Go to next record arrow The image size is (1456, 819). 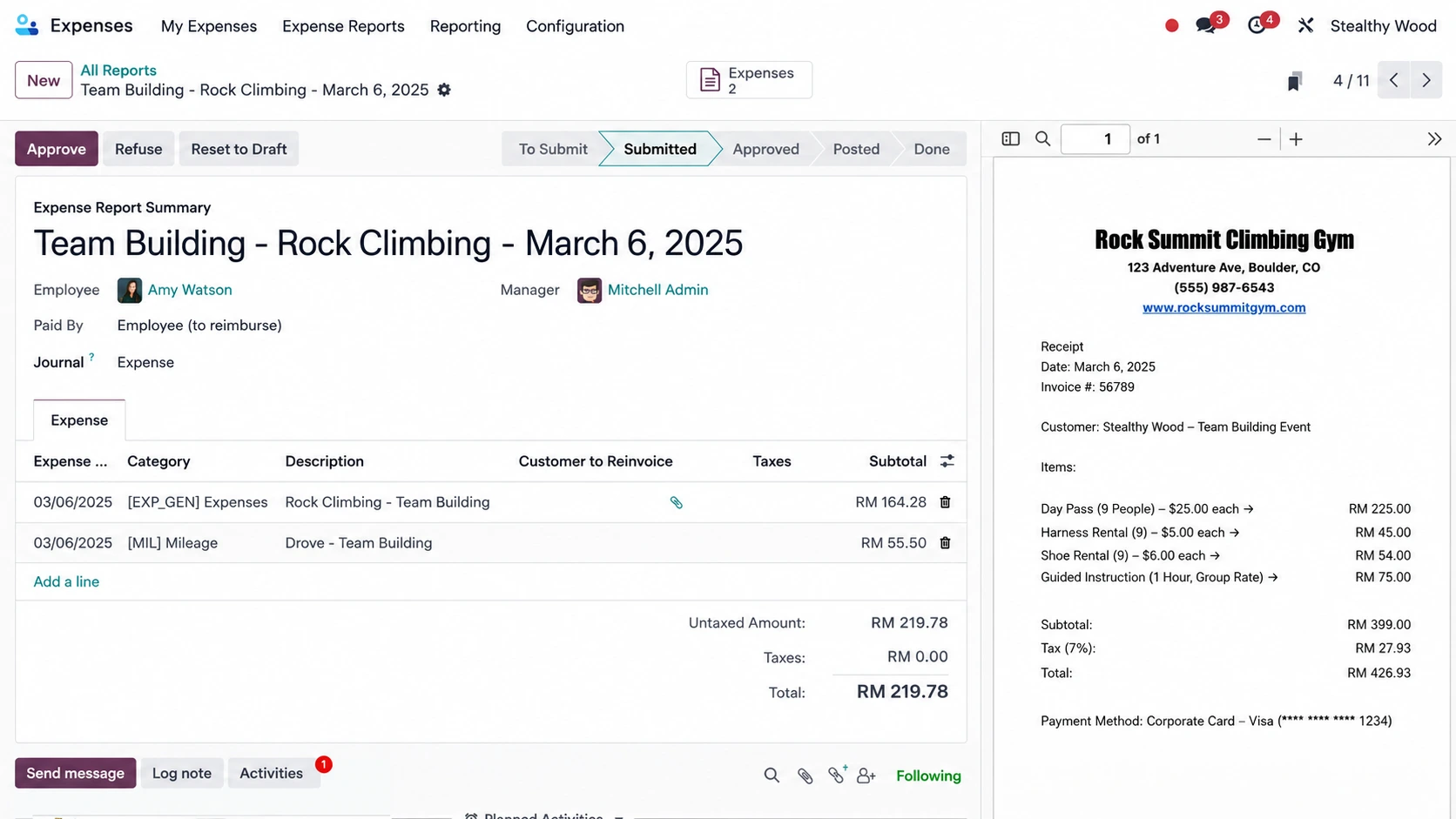(1426, 80)
